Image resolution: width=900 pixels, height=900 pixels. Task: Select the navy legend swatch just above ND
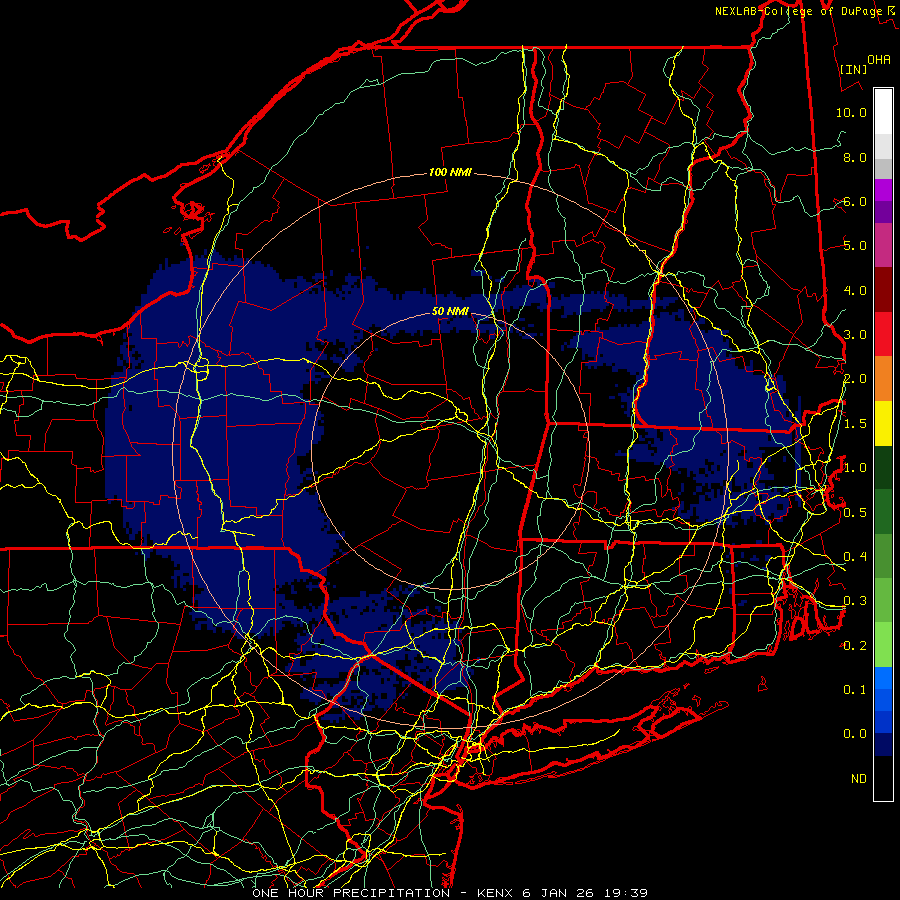pyautogui.click(x=883, y=745)
